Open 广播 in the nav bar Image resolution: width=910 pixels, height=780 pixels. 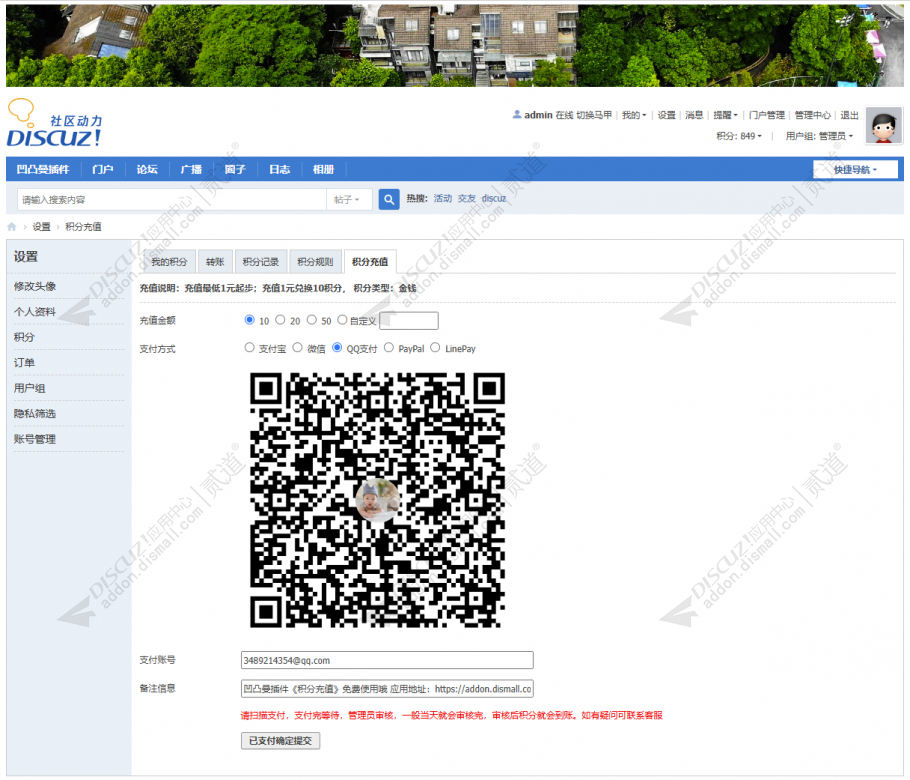[x=191, y=169]
